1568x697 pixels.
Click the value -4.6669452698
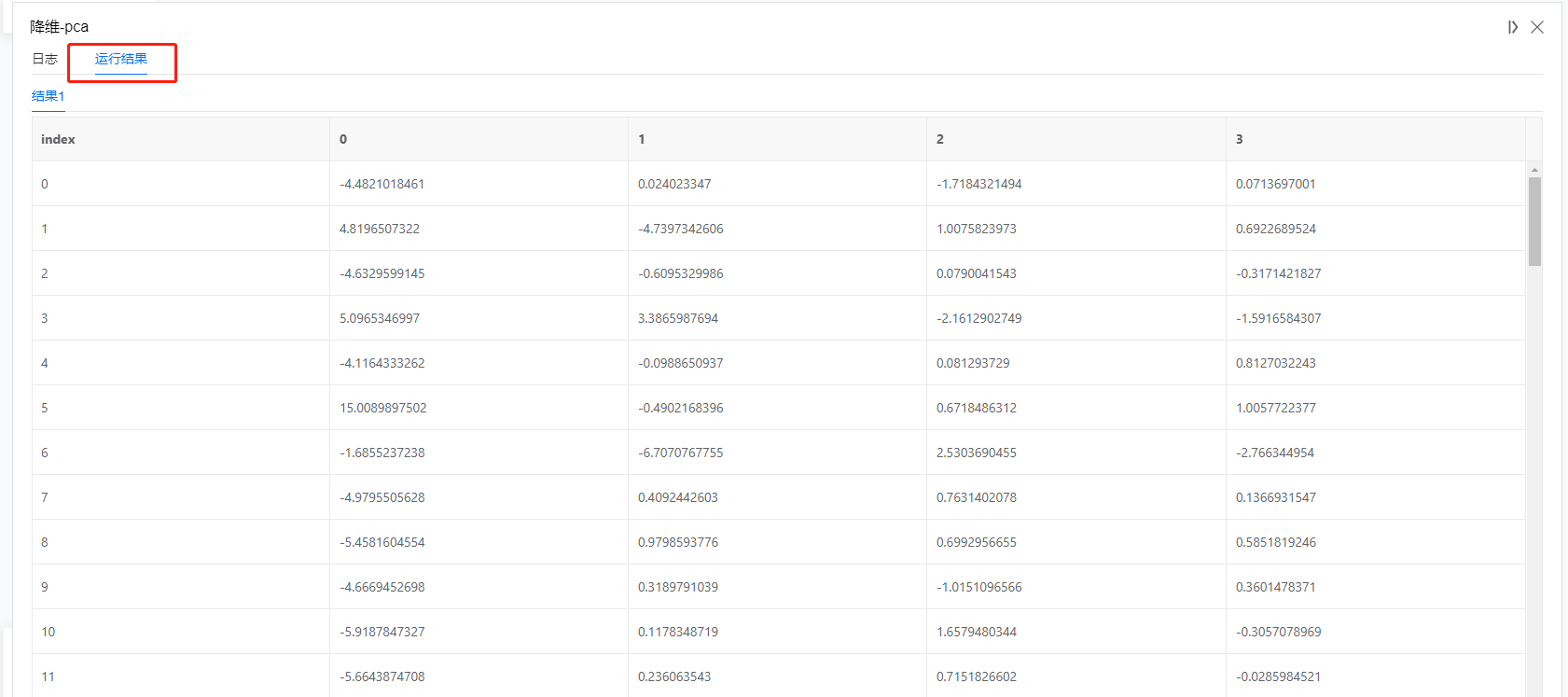tap(382, 587)
